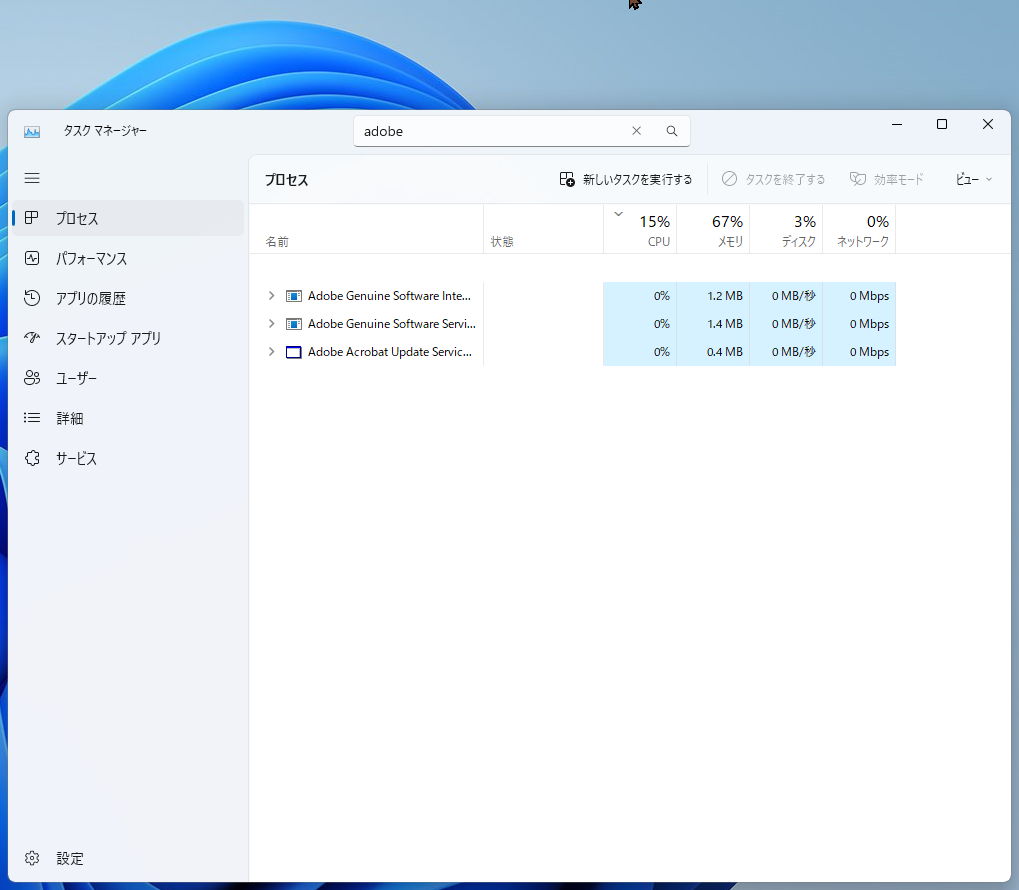Select the スタートアップ アプリ sidebar icon

[x=32, y=338]
